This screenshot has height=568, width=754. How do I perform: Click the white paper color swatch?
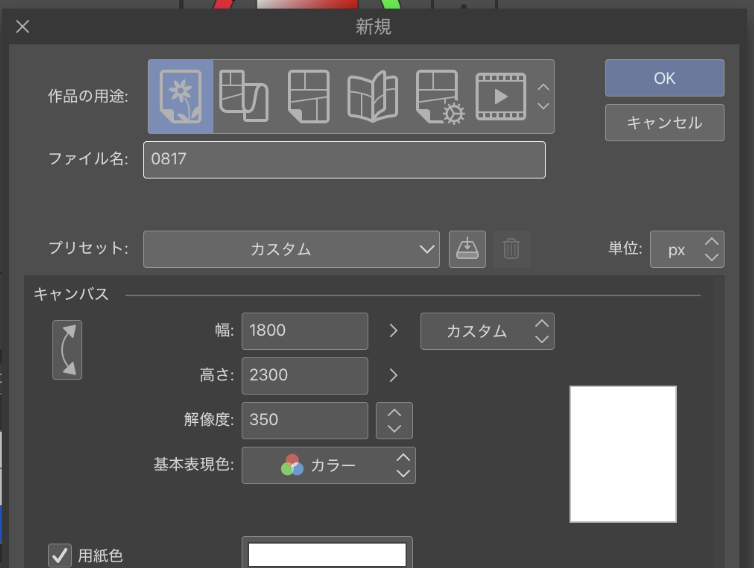point(327,555)
